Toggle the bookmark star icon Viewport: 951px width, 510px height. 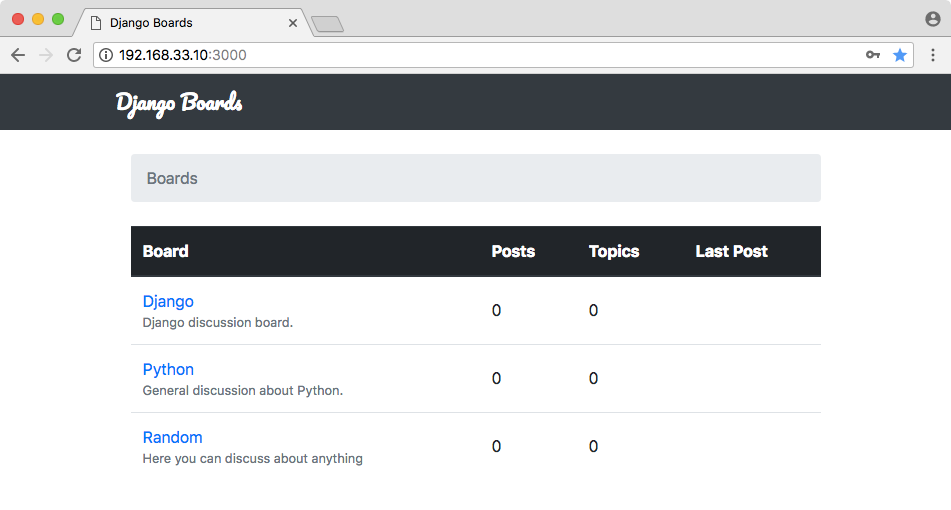pos(899,55)
